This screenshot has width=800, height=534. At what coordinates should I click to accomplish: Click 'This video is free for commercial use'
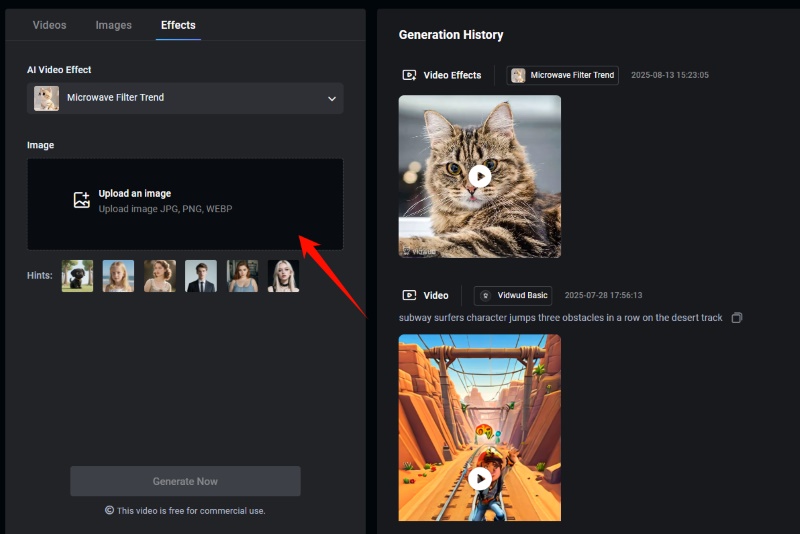coord(191,511)
